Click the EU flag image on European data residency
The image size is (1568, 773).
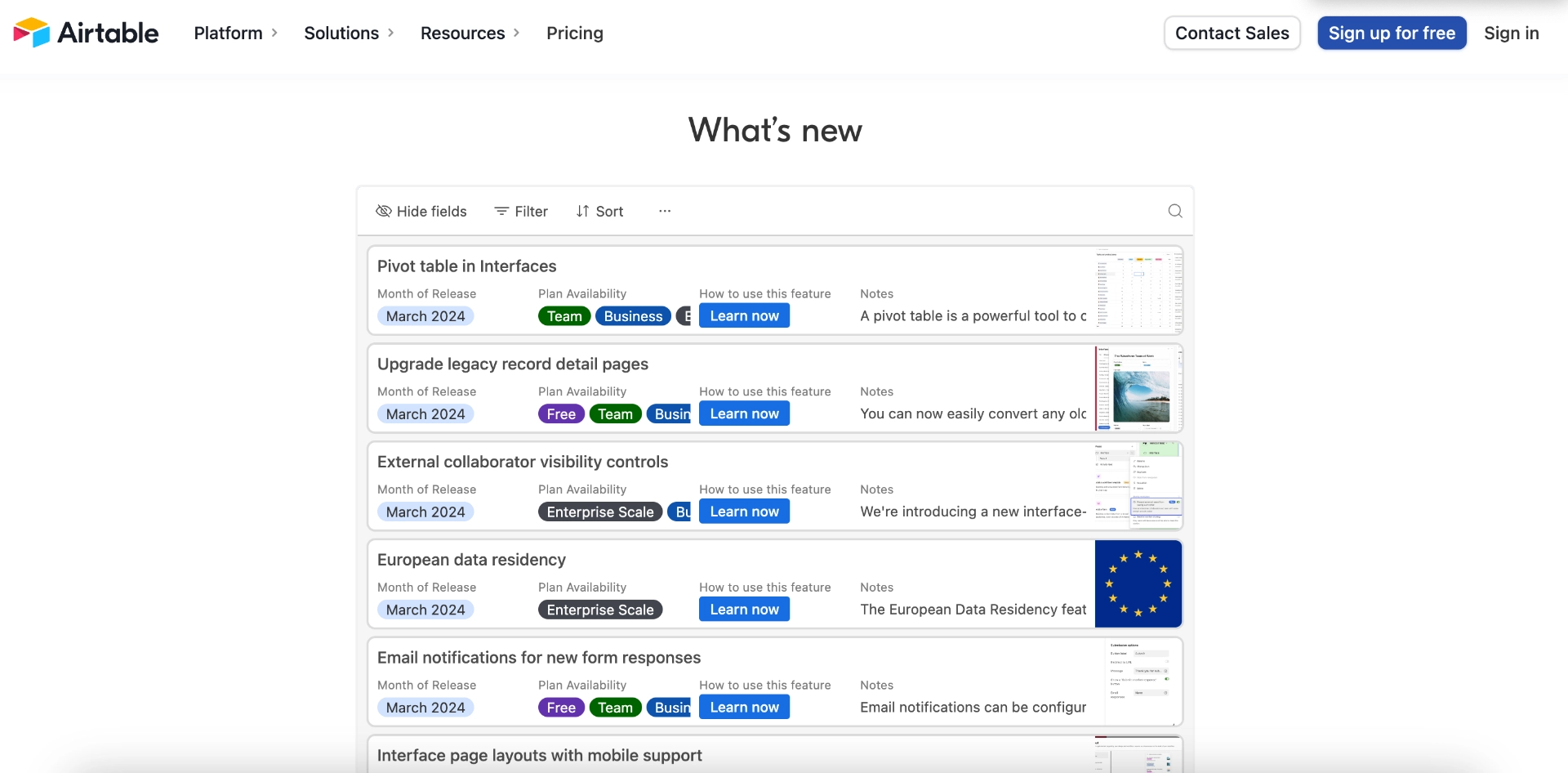(1137, 583)
